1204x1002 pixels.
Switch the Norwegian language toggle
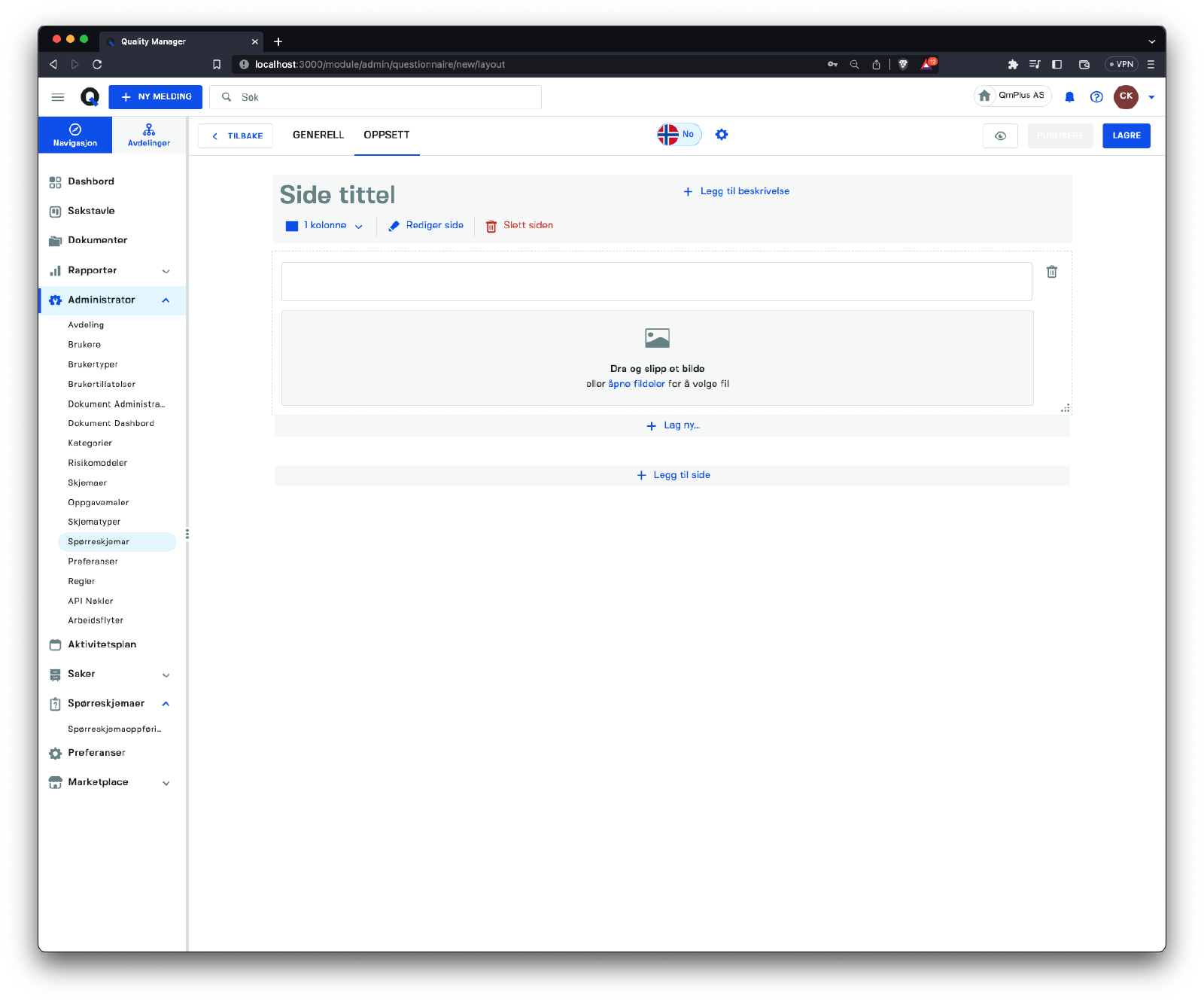(679, 135)
